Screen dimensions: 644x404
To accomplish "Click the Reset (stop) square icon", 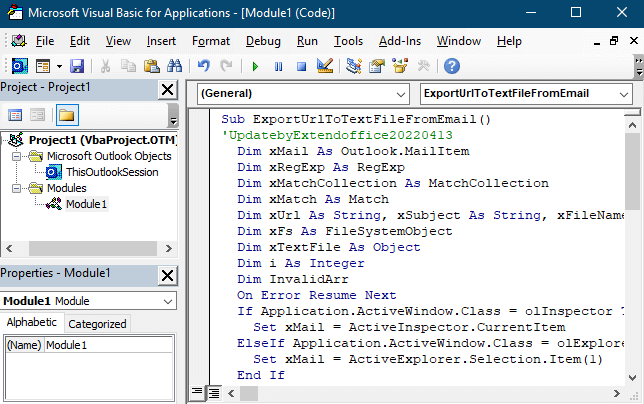I will pyautogui.click(x=300, y=66).
